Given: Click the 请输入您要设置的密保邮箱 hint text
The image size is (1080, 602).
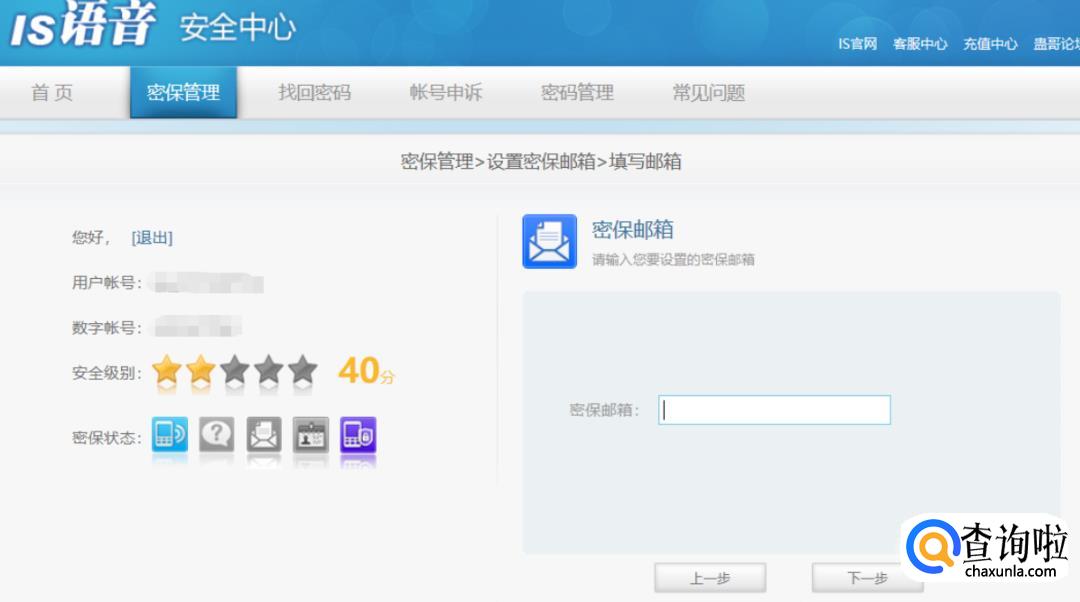Looking at the screenshot, I should click(x=673, y=260).
